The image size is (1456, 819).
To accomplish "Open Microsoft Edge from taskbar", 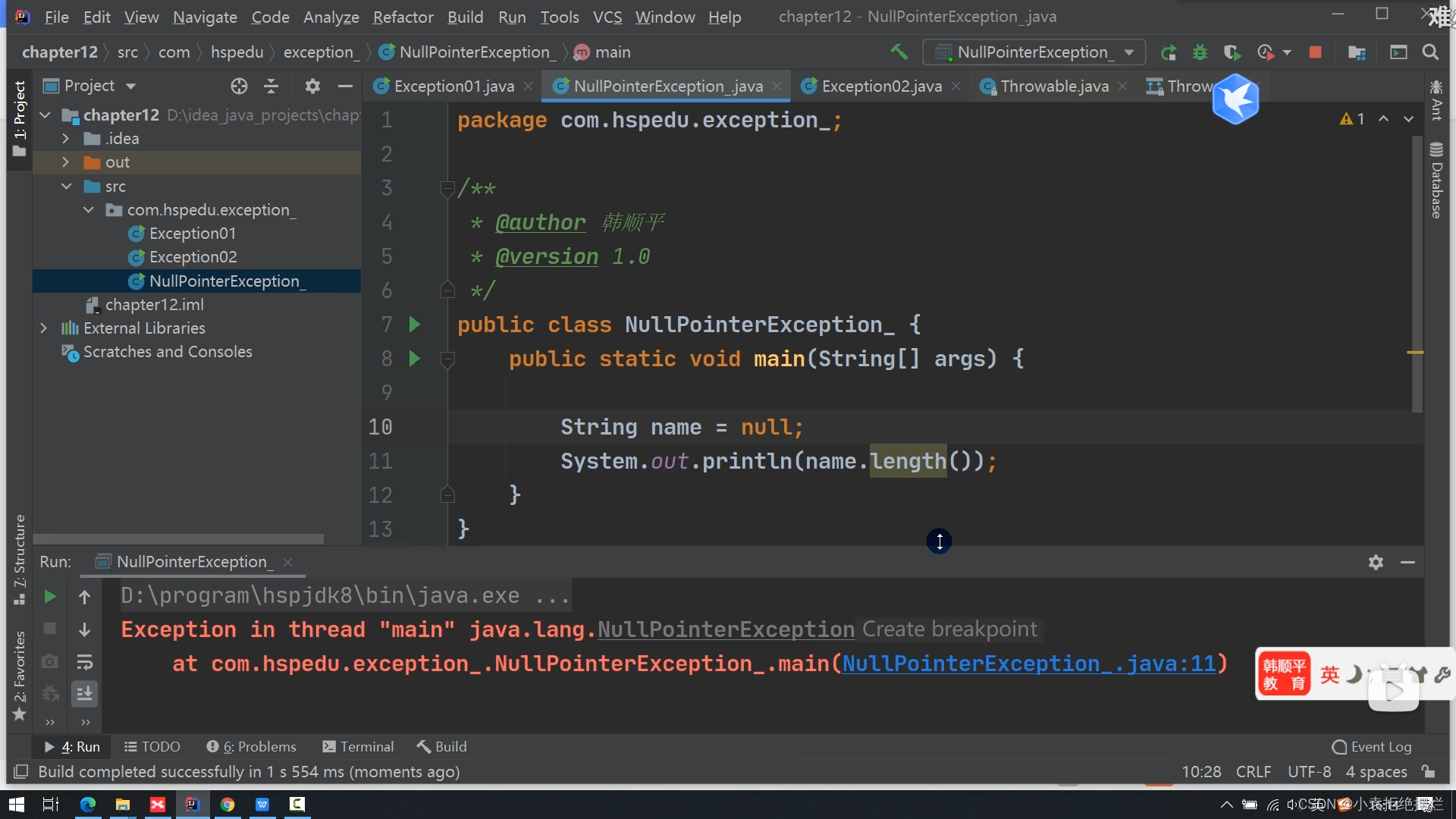I will tap(88, 805).
